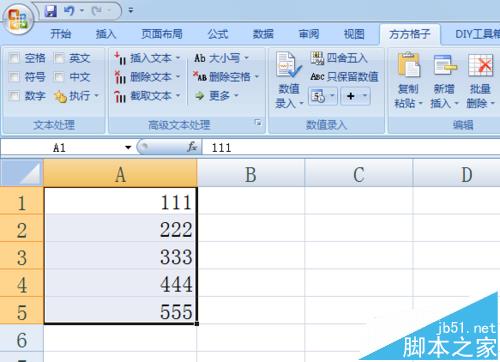Save the workbook via quick access

[51, 11]
